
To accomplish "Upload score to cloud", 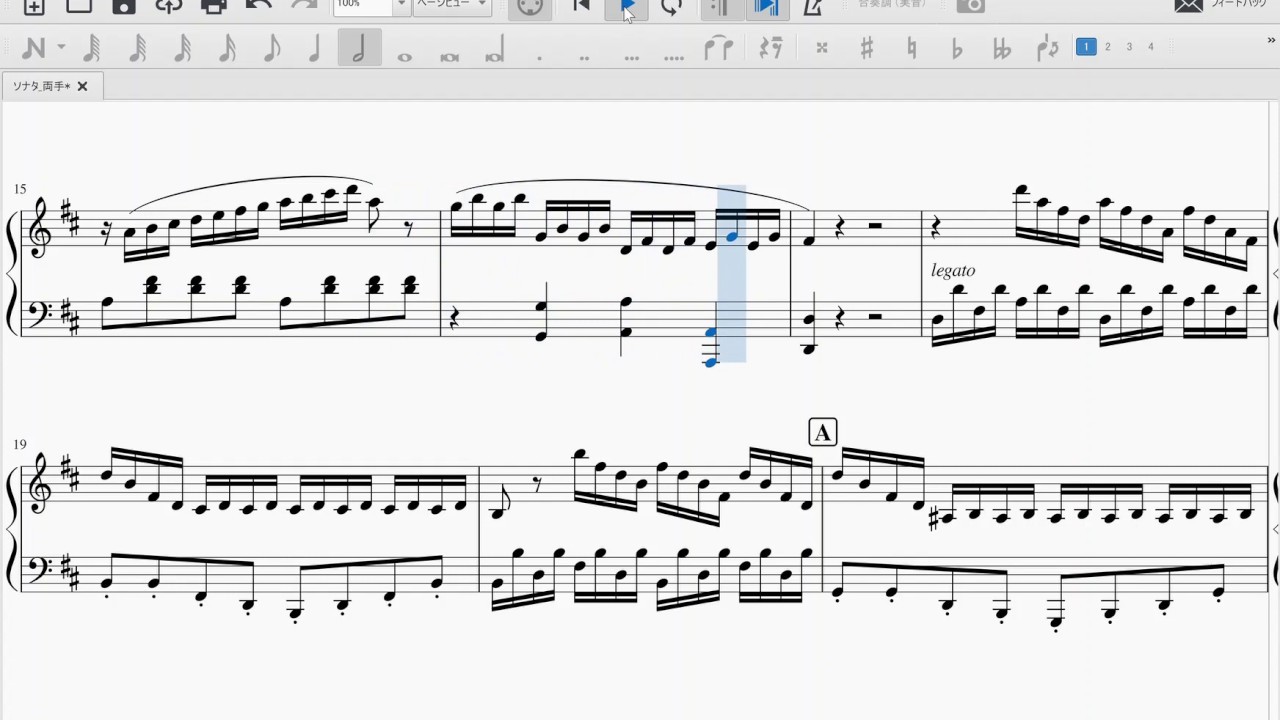I will point(169,7).
